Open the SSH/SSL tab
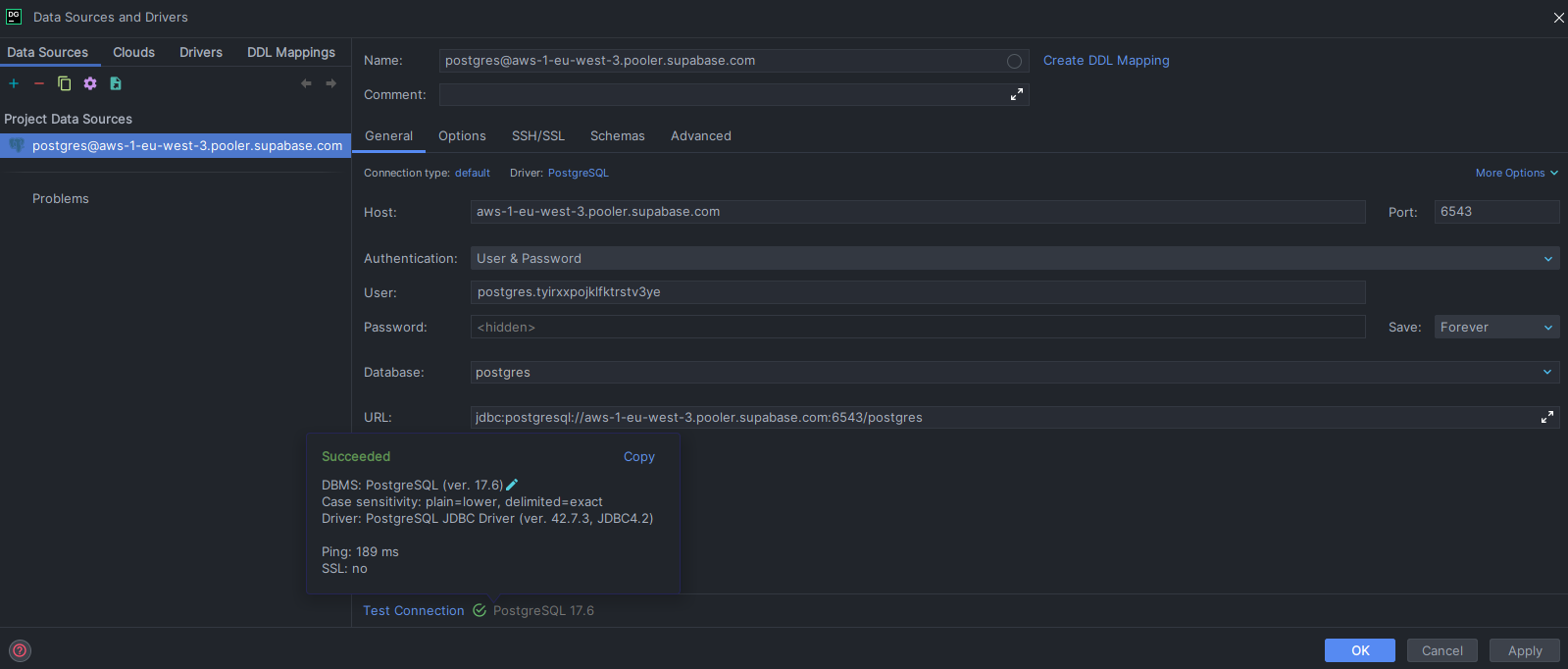1568x669 pixels. 538,135
